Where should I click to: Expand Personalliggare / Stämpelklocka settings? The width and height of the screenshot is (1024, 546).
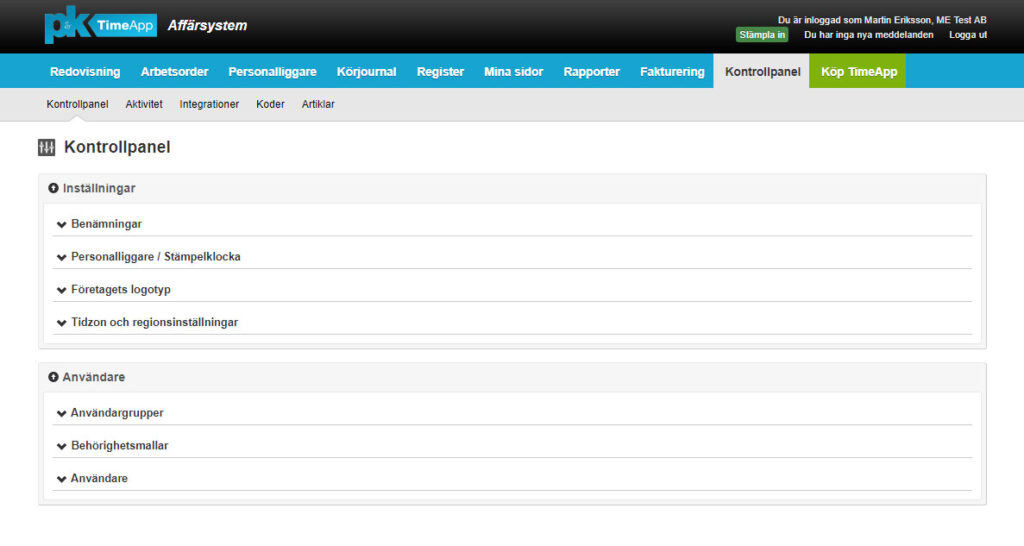(155, 257)
